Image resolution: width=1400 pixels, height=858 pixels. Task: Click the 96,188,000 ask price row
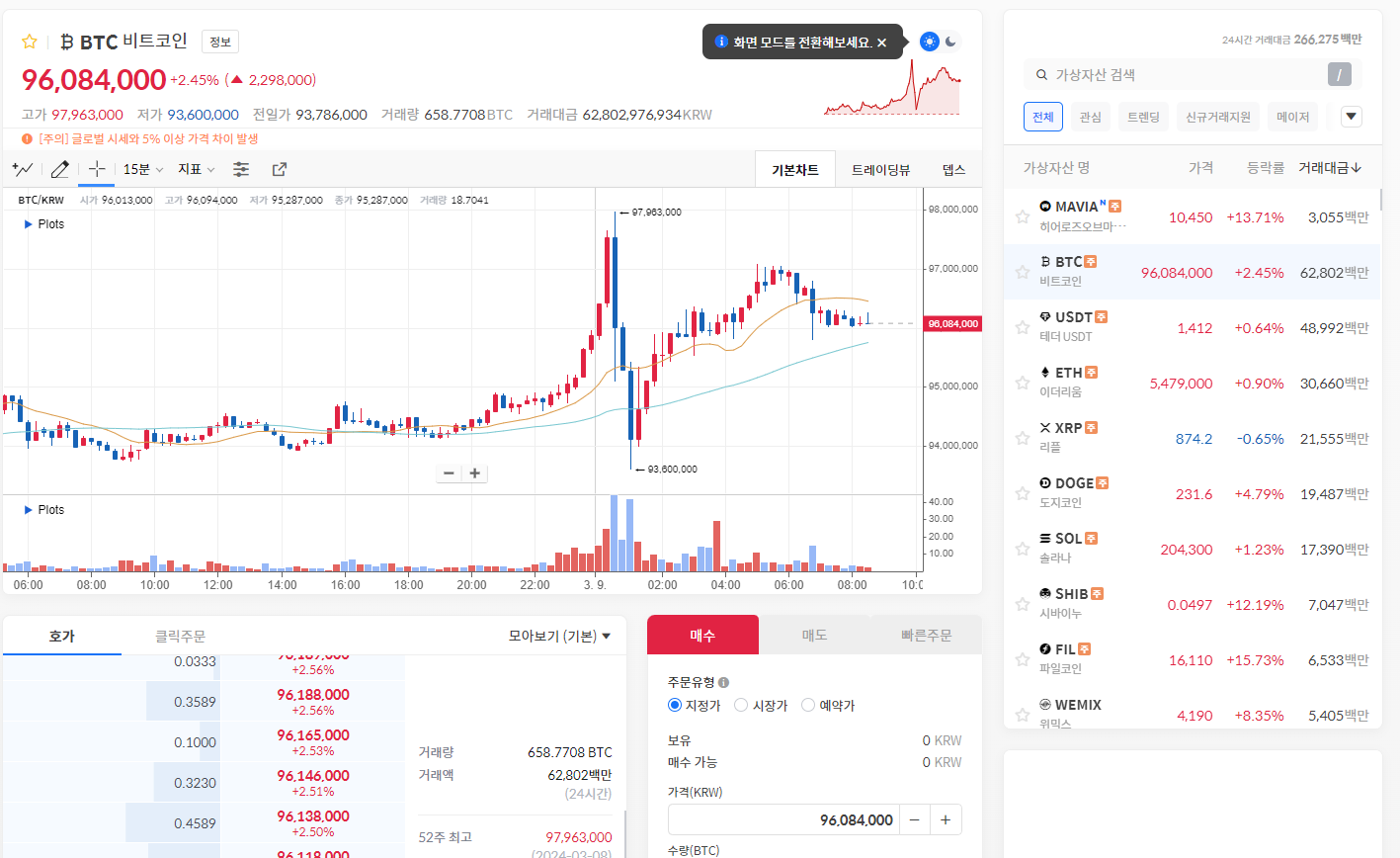coord(204,702)
